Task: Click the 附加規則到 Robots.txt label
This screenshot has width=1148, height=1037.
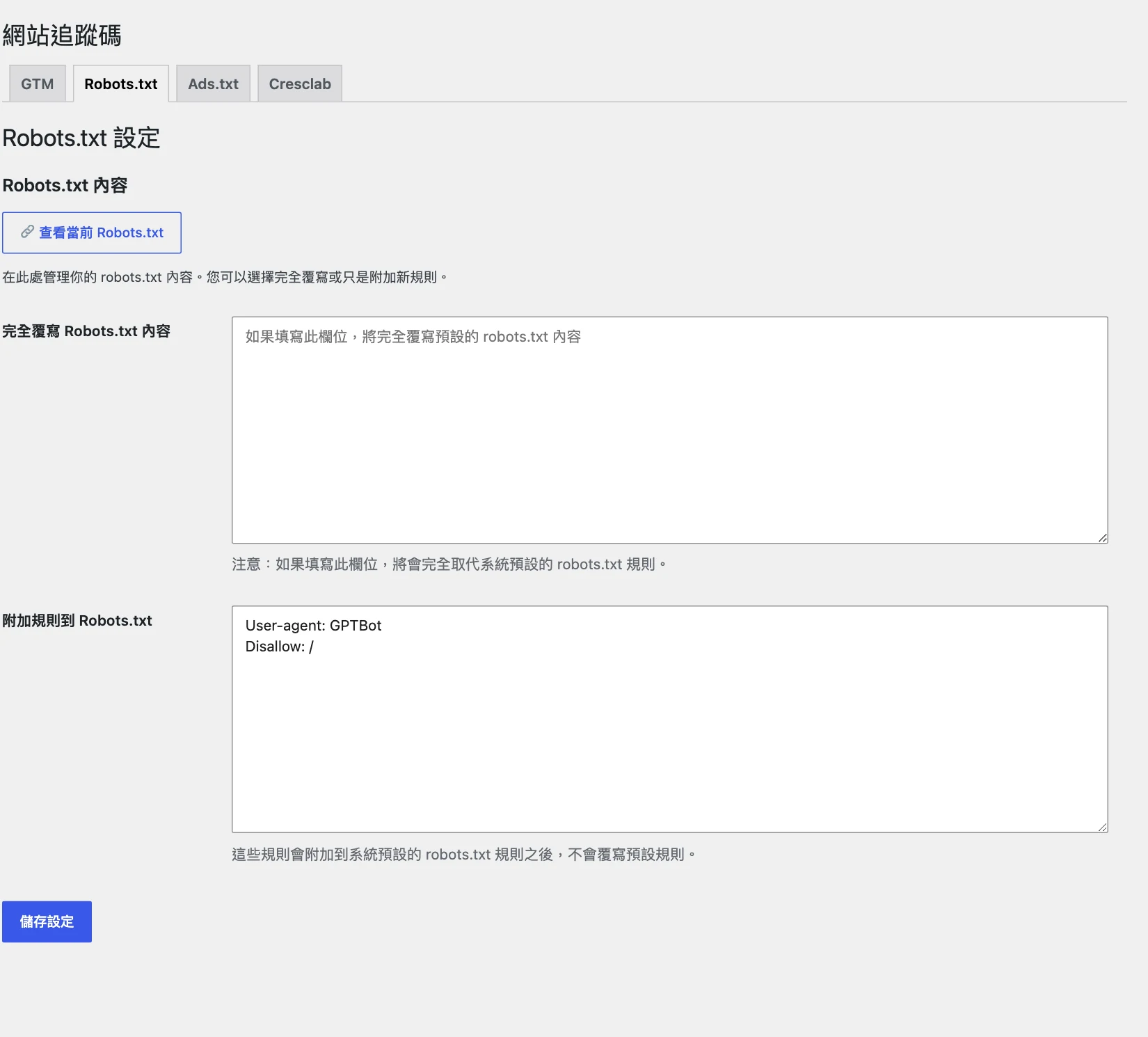Action: 77,621
